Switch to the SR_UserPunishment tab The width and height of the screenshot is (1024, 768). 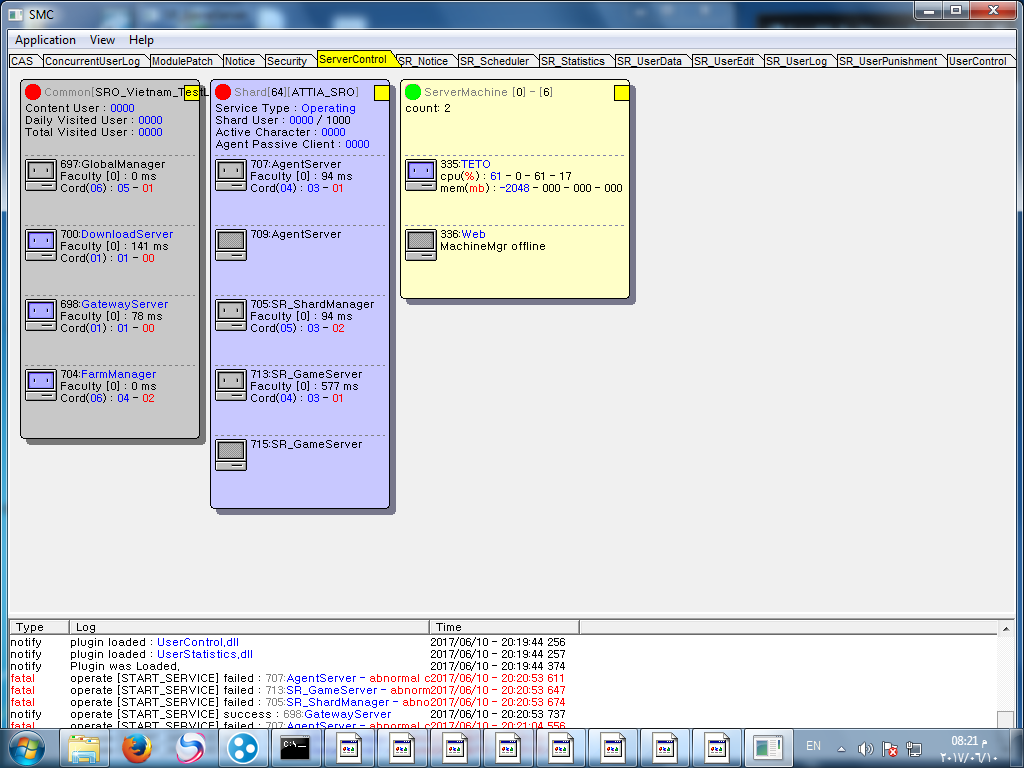[x=888, y=61]
